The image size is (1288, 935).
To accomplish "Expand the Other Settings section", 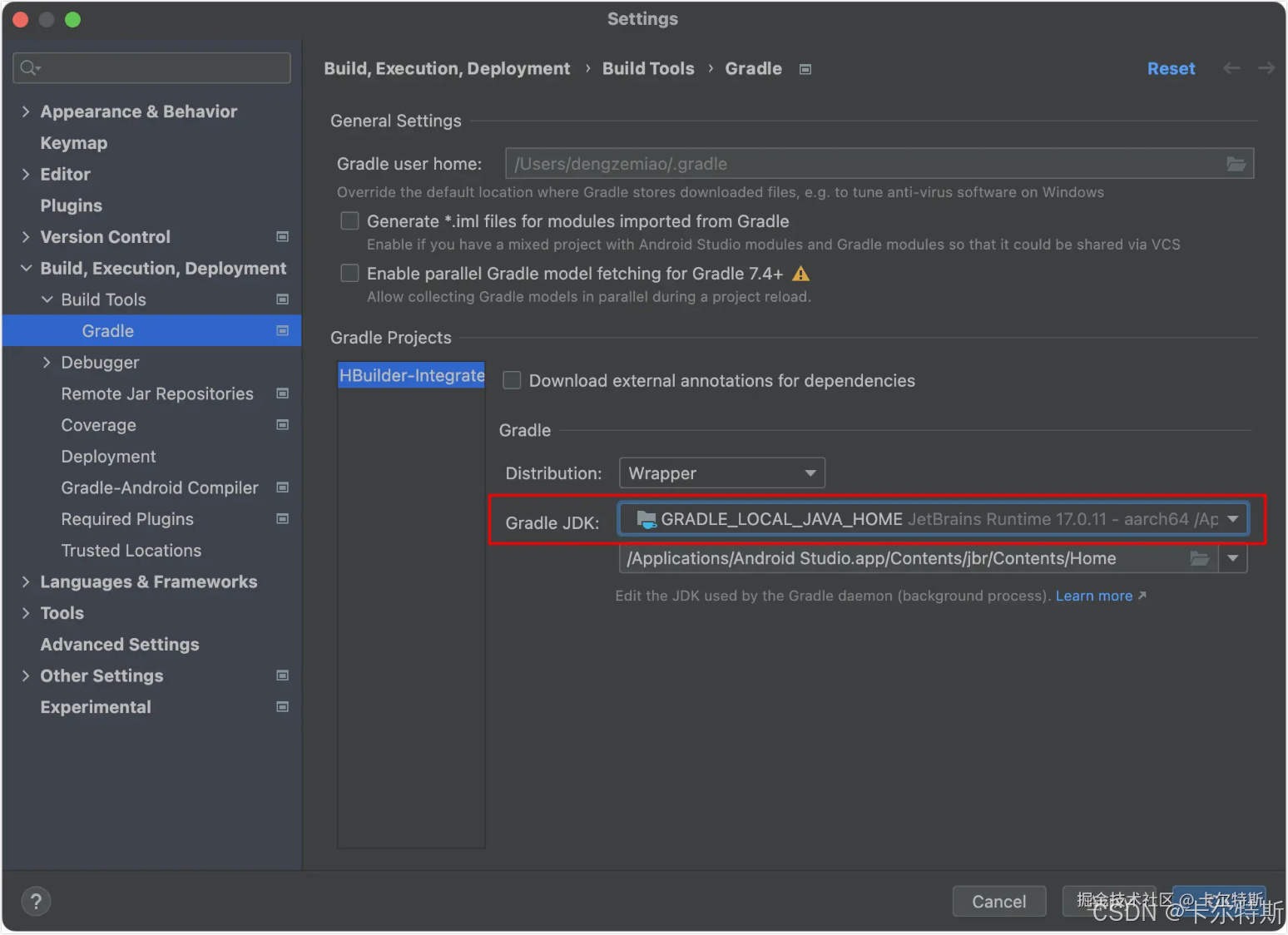I will pos(26,675).
